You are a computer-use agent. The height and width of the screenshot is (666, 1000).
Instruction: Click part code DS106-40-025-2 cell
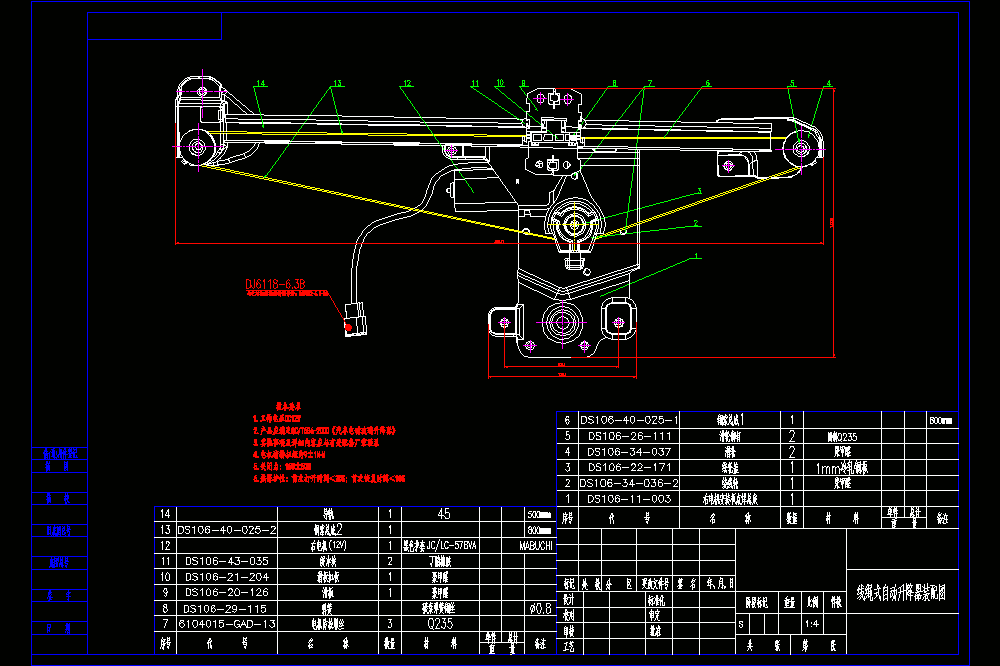click(227, 530)
